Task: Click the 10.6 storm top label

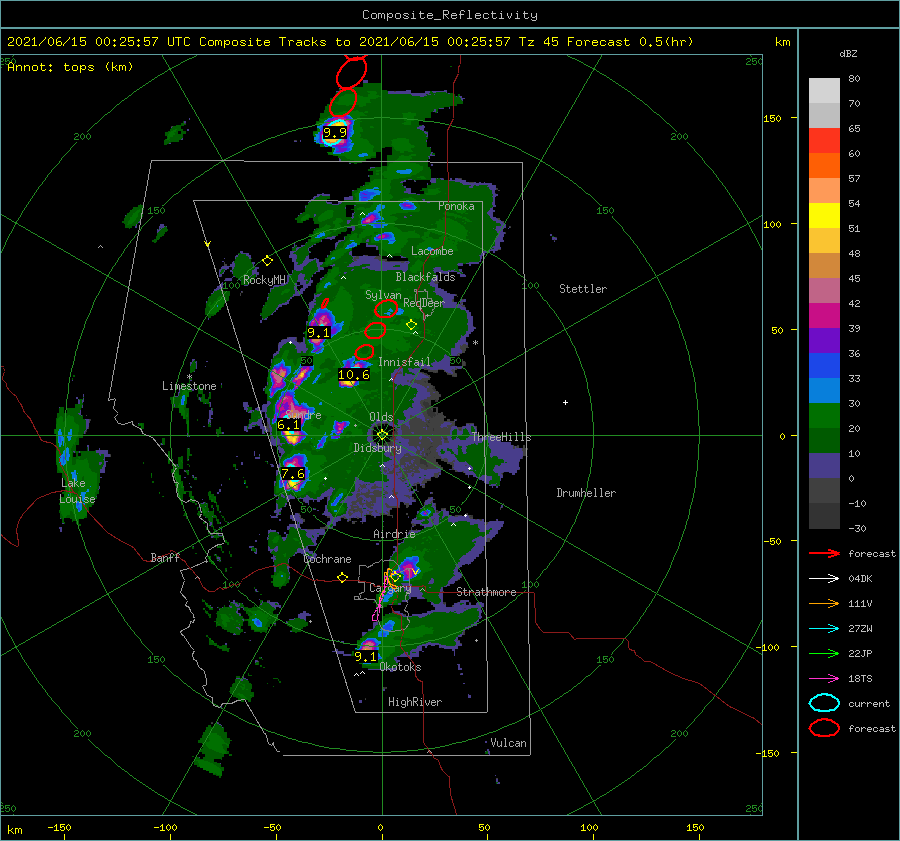Action: pyautogui.click(x=354, y=375)
